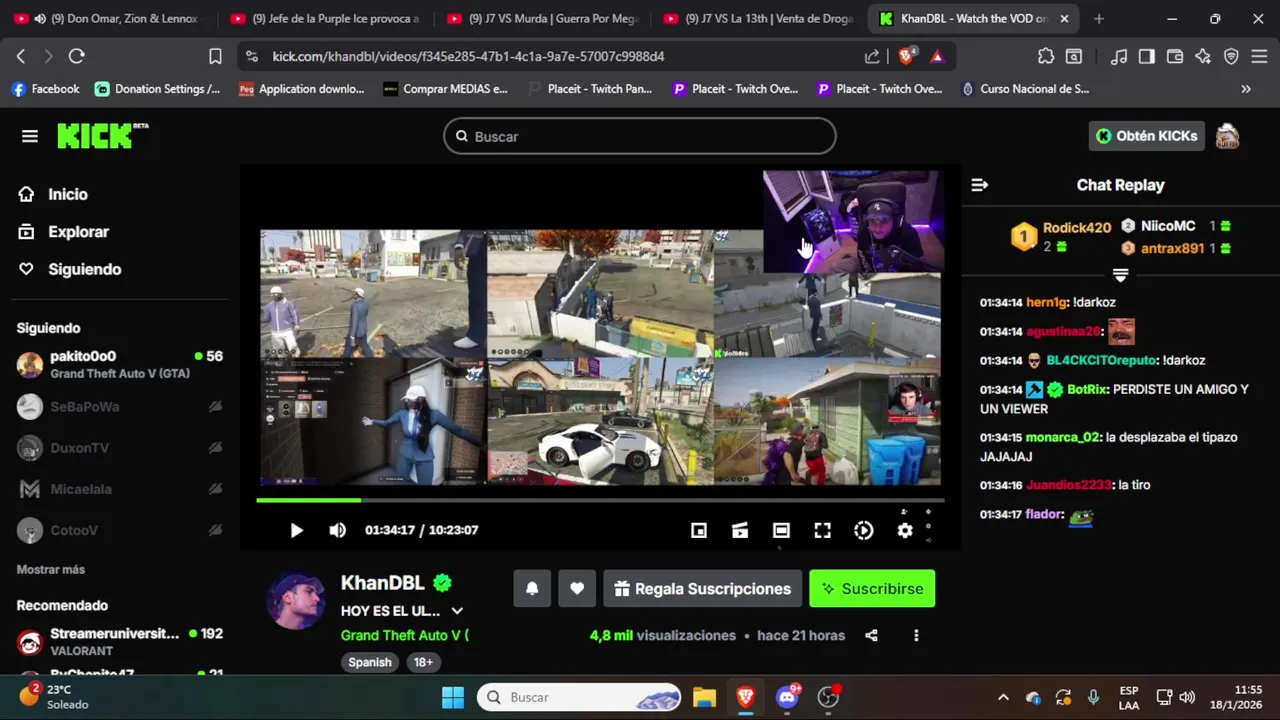Open Brave Shields lion icon

(907, 57)
